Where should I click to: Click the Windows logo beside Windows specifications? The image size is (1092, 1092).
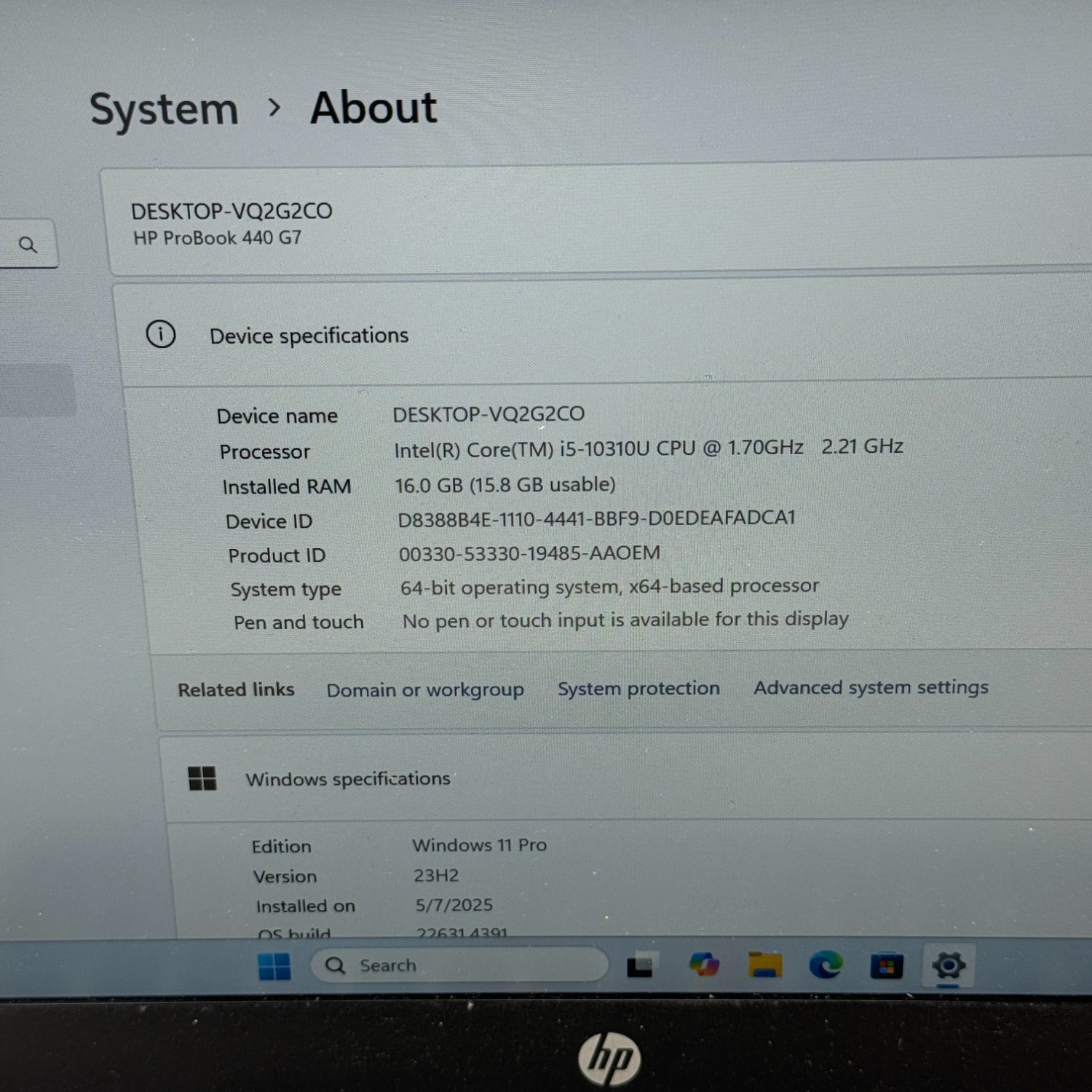(202, 778)
